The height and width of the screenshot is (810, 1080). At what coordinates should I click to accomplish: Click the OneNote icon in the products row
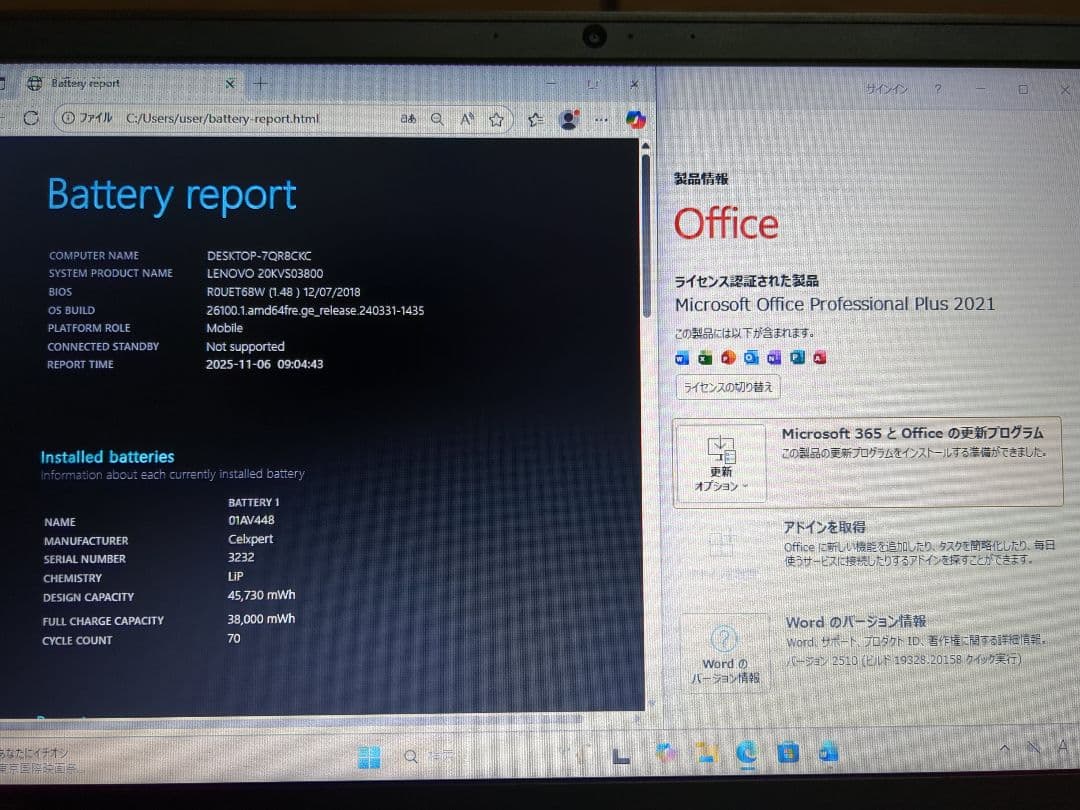point(773,358)
